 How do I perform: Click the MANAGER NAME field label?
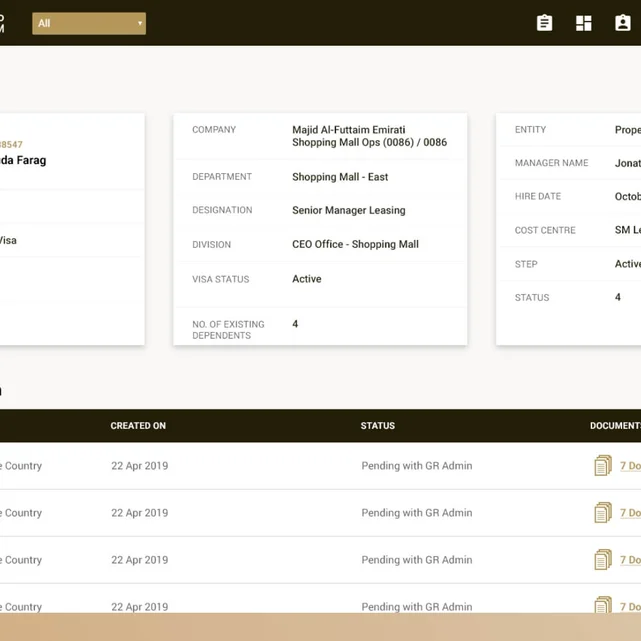pos(551,163)
